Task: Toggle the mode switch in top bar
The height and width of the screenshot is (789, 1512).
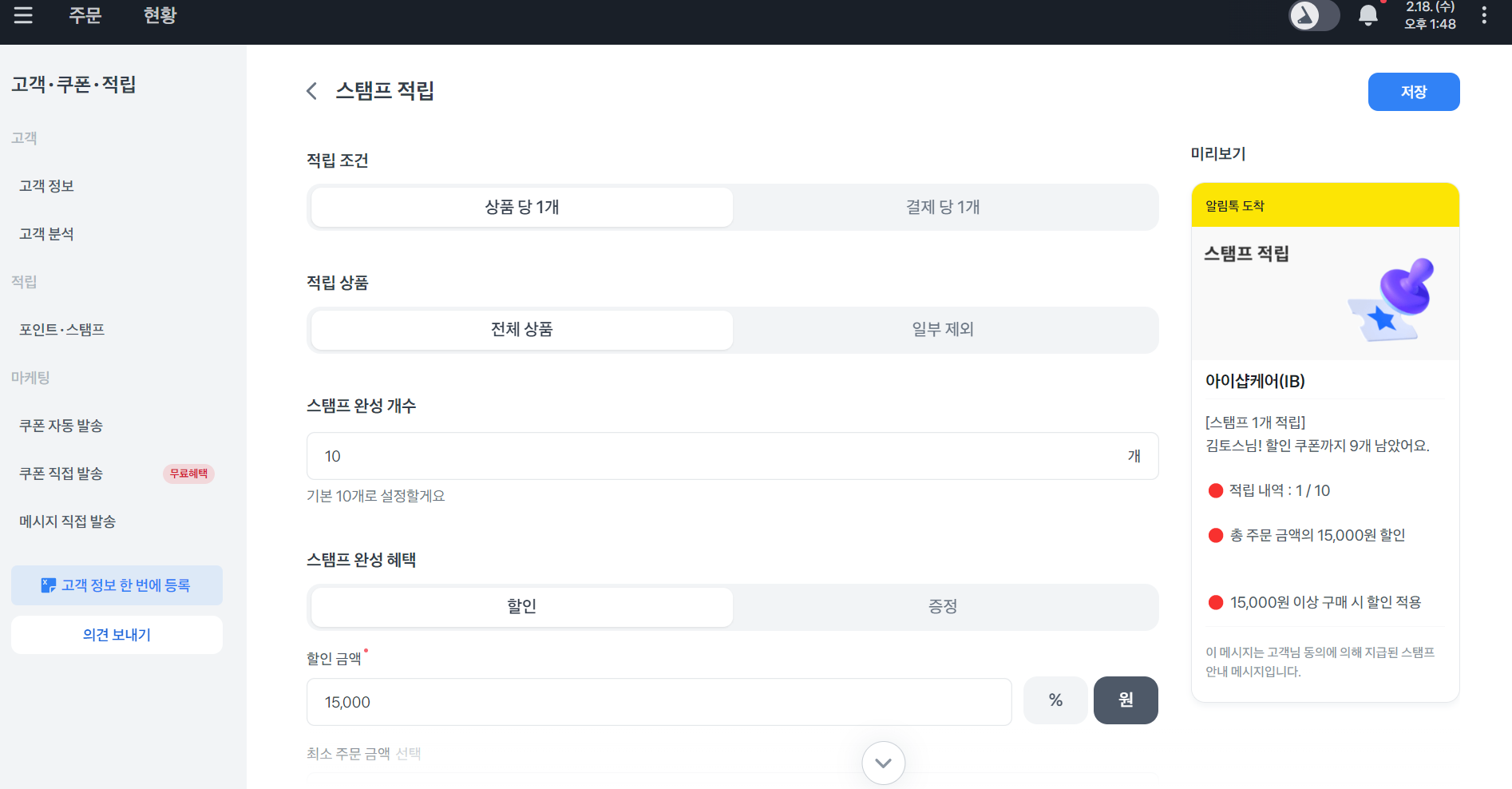Action: pyautogui.click(x=1314, y=15)
